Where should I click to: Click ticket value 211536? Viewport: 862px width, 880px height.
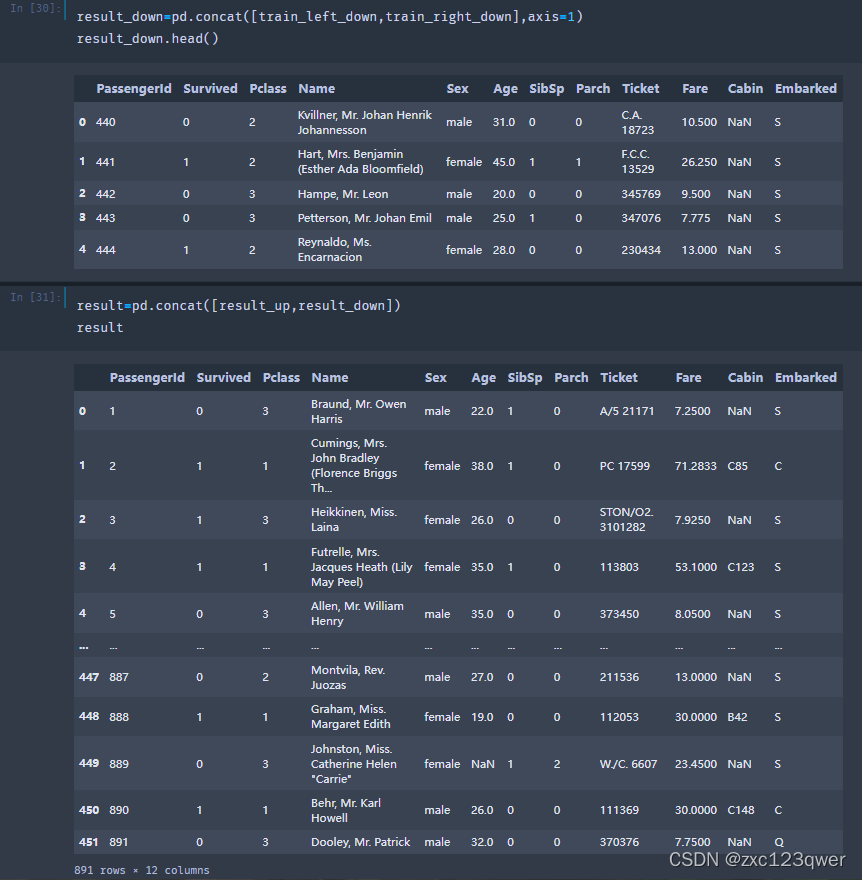coord(619,677)
